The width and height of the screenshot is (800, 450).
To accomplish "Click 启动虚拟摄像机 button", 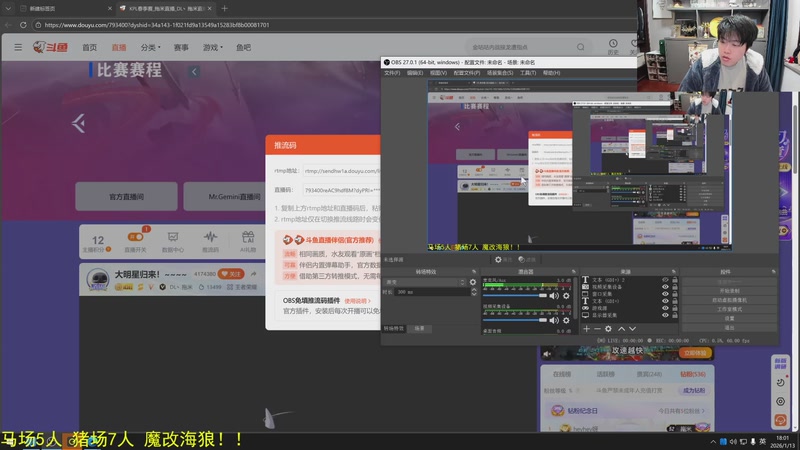I will coord(729,300).
